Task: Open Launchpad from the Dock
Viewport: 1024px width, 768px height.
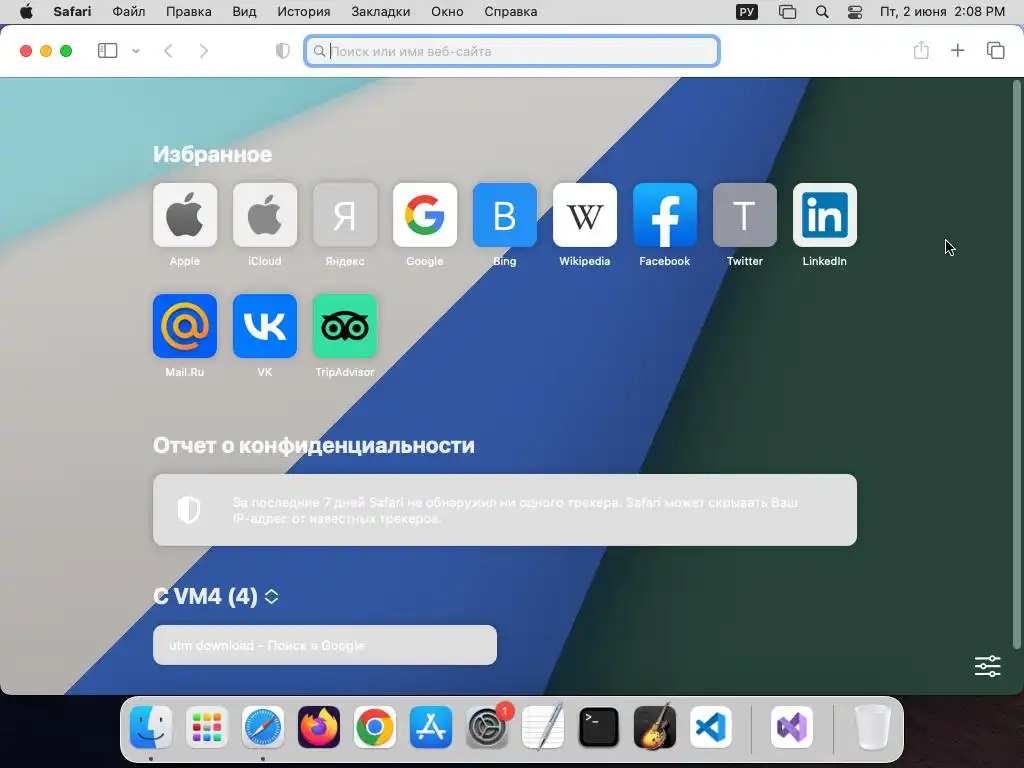Action: click(x=207, y=727)
